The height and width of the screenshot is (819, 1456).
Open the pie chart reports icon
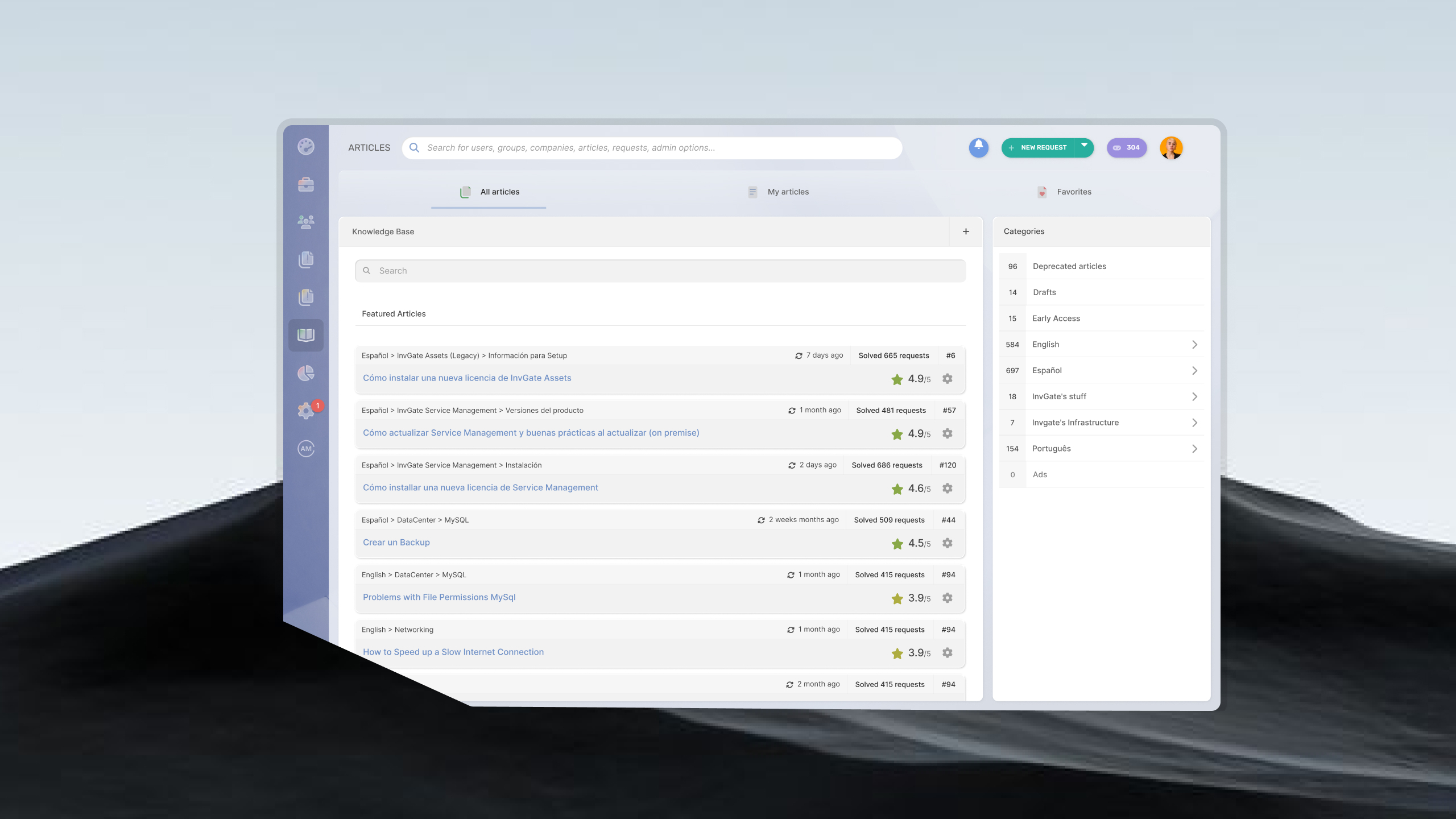(x=306, y=373)
